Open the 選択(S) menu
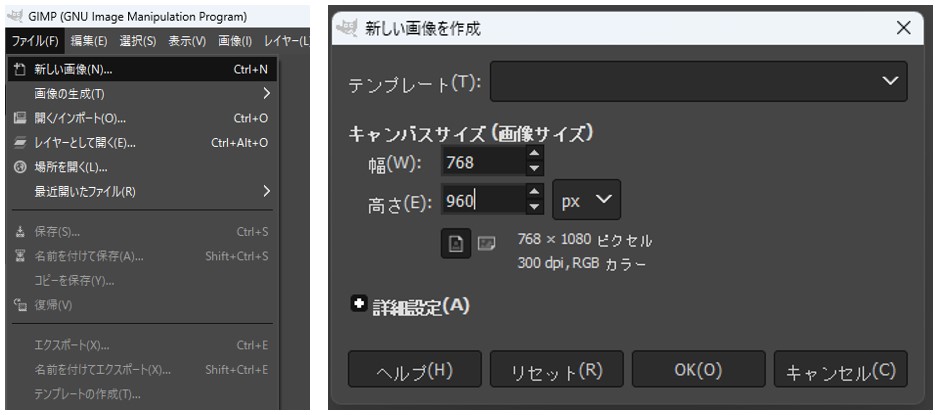Image resolution: width=936 pixels, height=415 pixels. pyautogui.click(x=137, y=41)
